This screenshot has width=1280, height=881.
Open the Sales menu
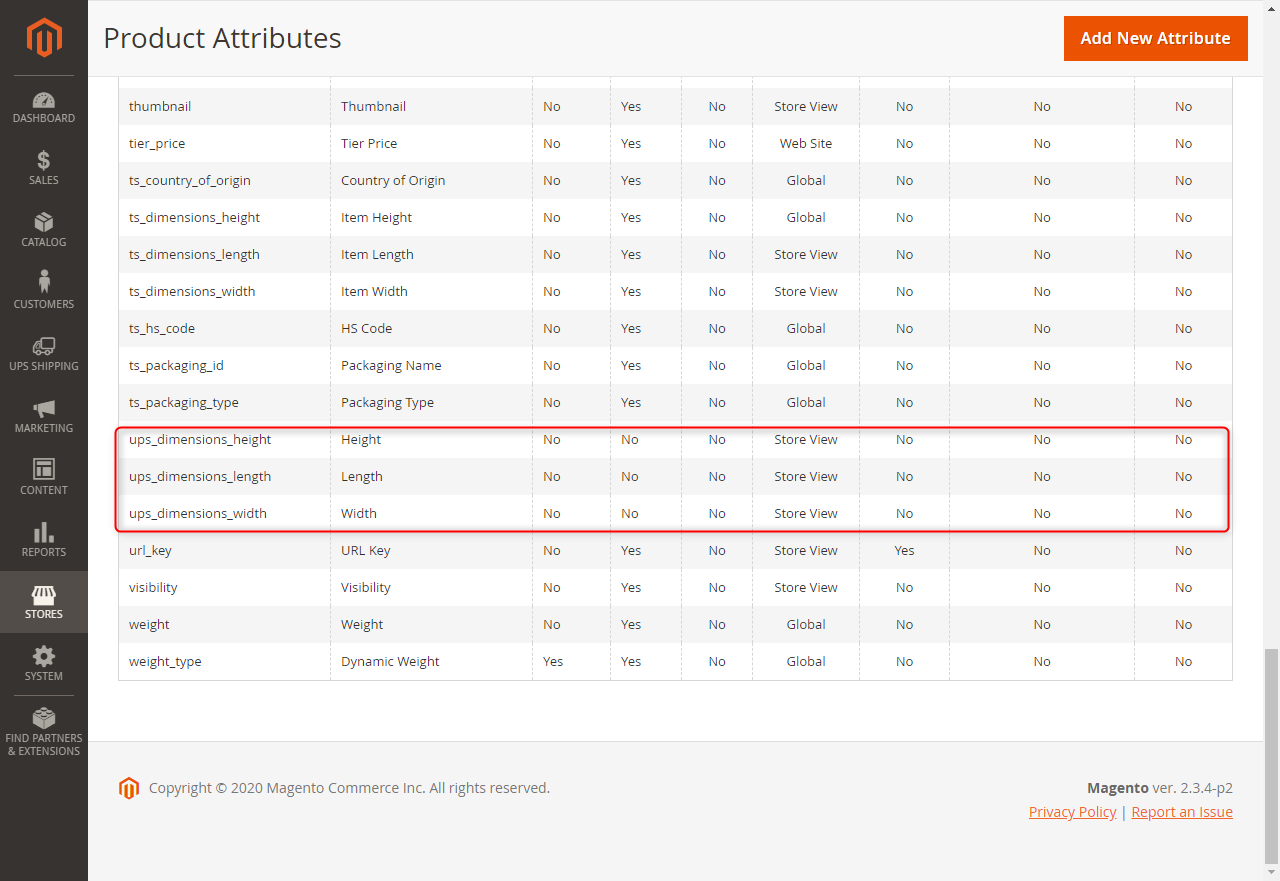point(44,169)
